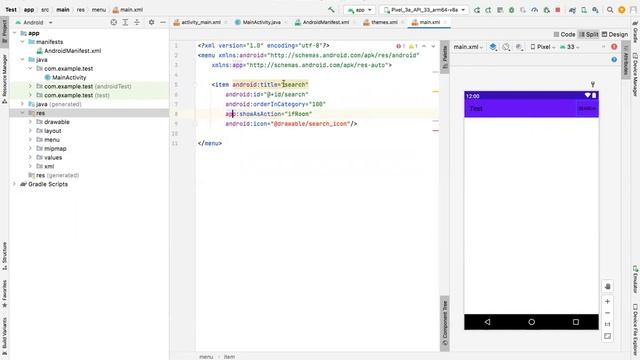The image size is (640, 360).
Task: Click the next highlighted error down arrow
Action: coord(433,46)
